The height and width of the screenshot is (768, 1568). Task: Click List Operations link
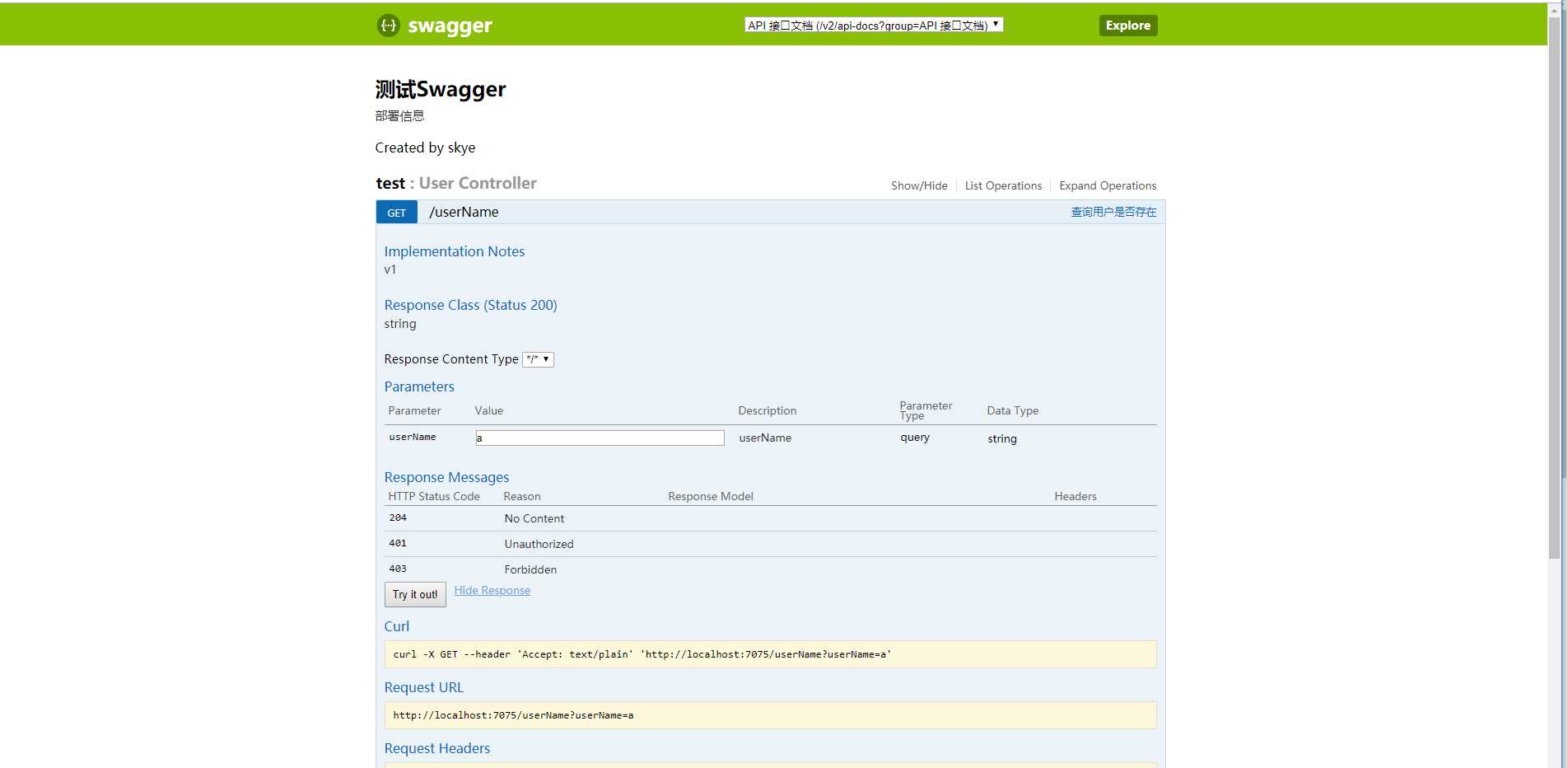click(x=1003, y=185)
